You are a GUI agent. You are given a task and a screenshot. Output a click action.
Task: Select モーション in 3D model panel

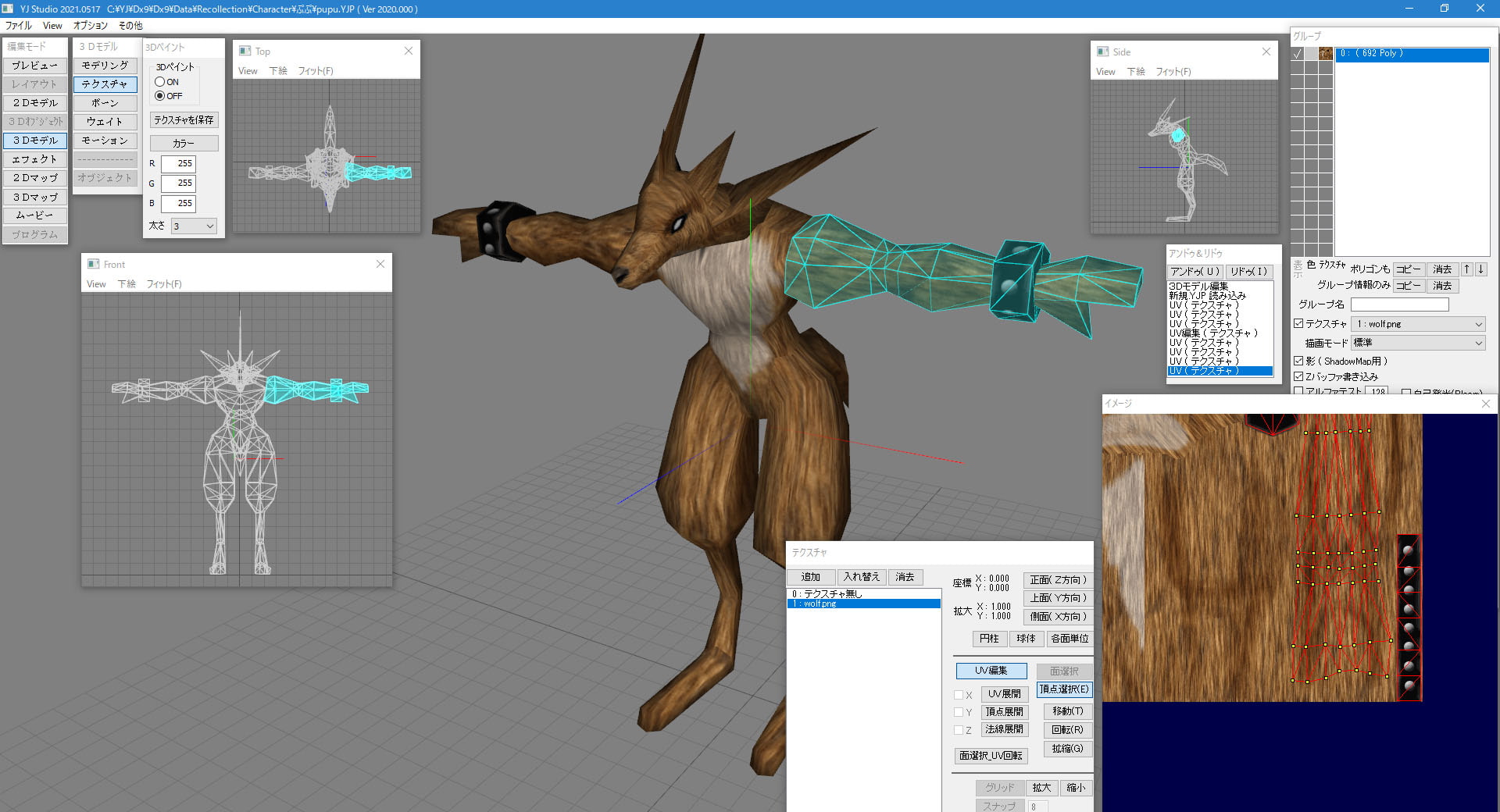pyautogui.click(x=105, y=141)
